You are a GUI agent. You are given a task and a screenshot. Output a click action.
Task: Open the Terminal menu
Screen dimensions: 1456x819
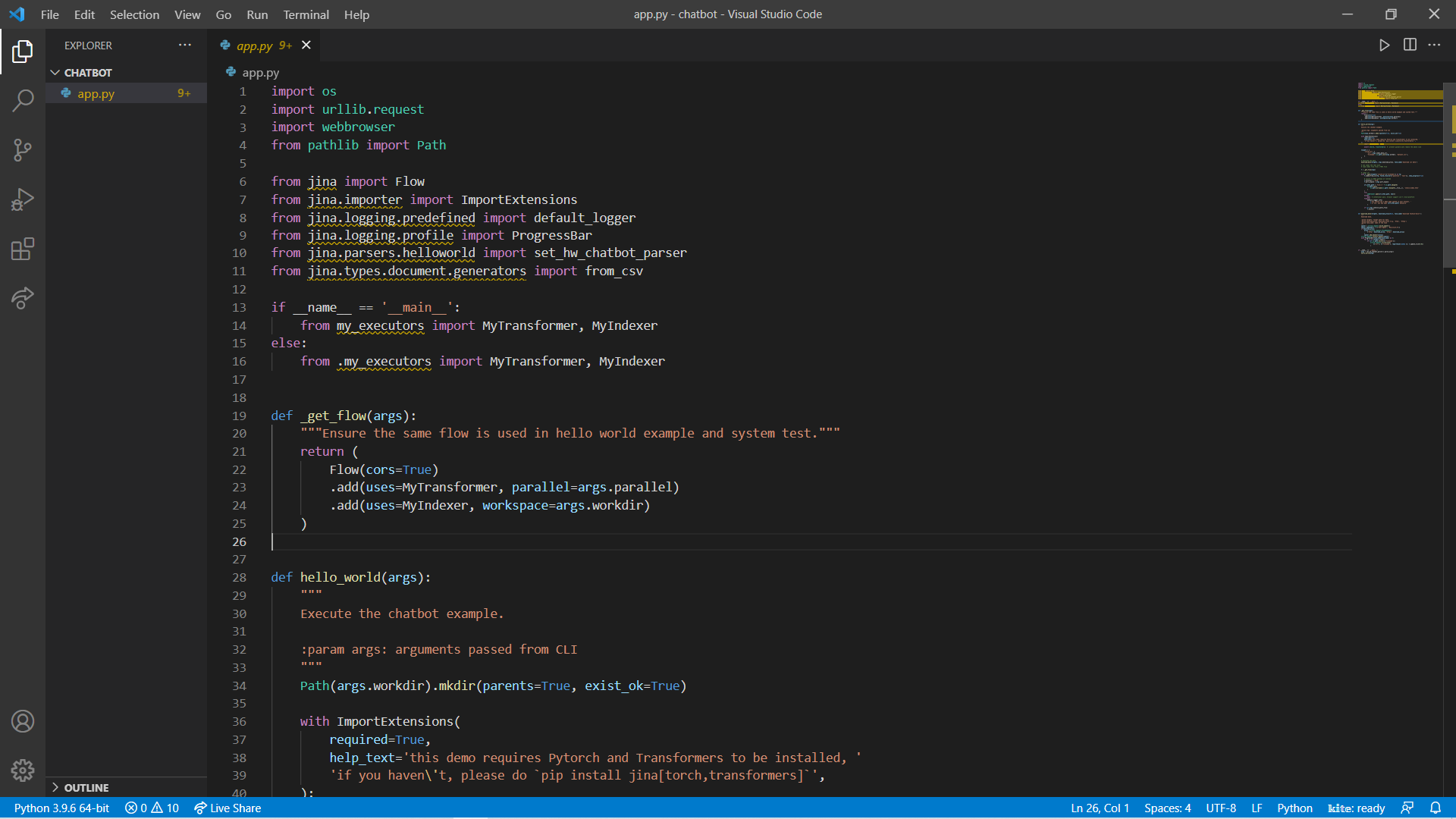click(305, 14)
